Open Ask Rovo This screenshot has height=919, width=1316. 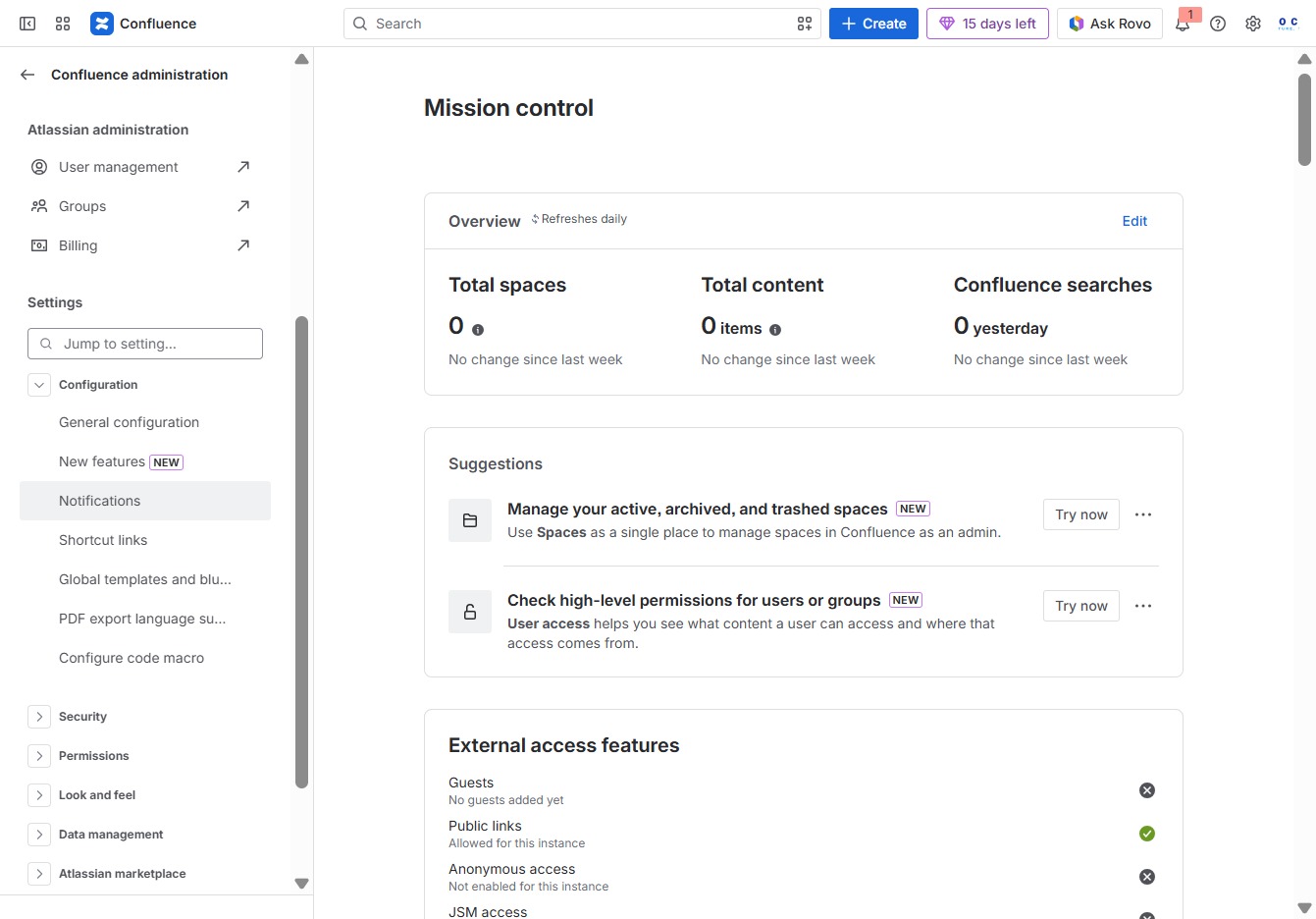point(1110,24)
